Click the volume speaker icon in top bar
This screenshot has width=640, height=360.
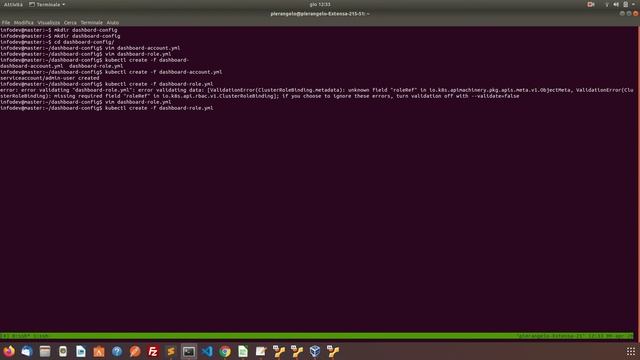tap(616, 4)
